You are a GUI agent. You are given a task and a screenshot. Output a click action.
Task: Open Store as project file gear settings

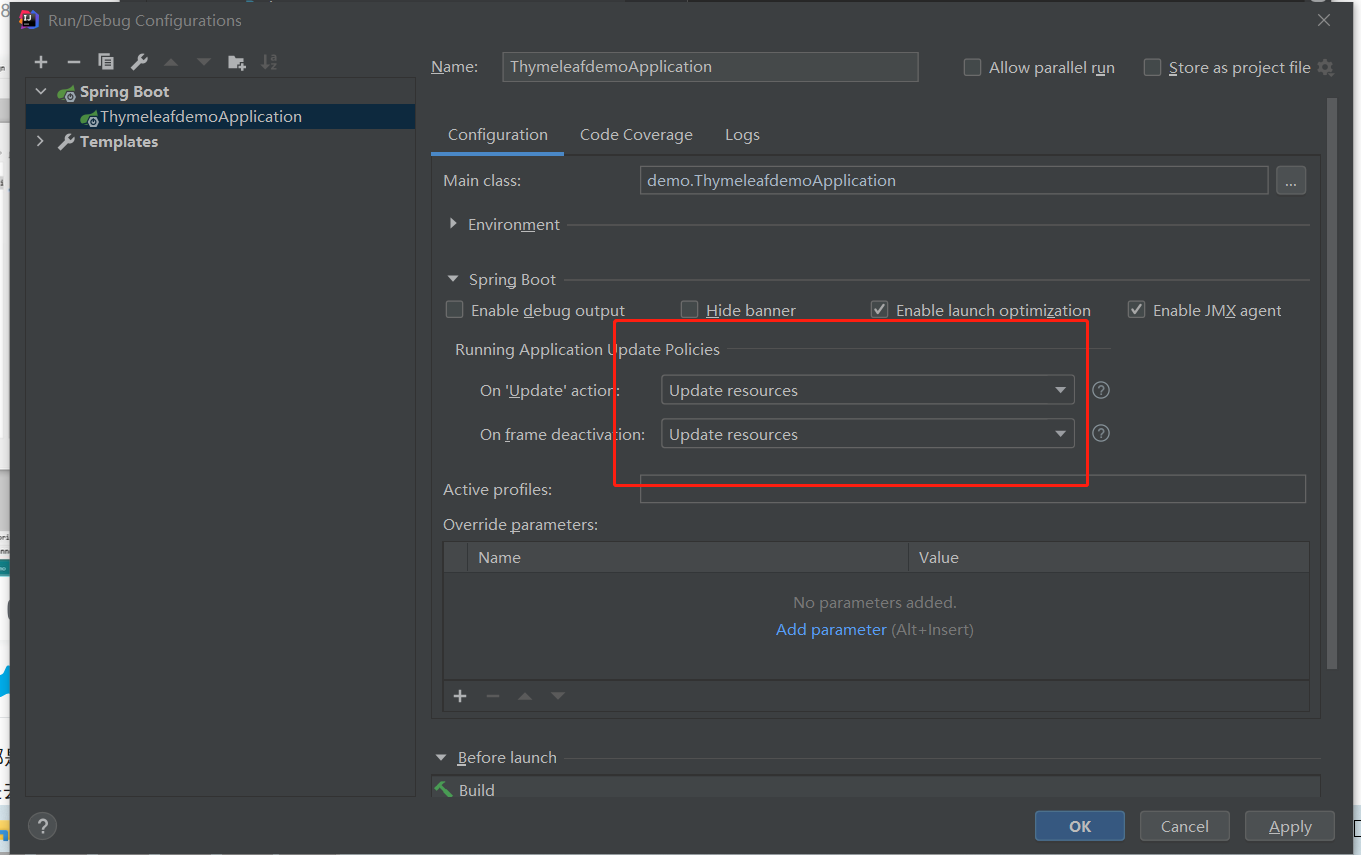point(1326,68)
